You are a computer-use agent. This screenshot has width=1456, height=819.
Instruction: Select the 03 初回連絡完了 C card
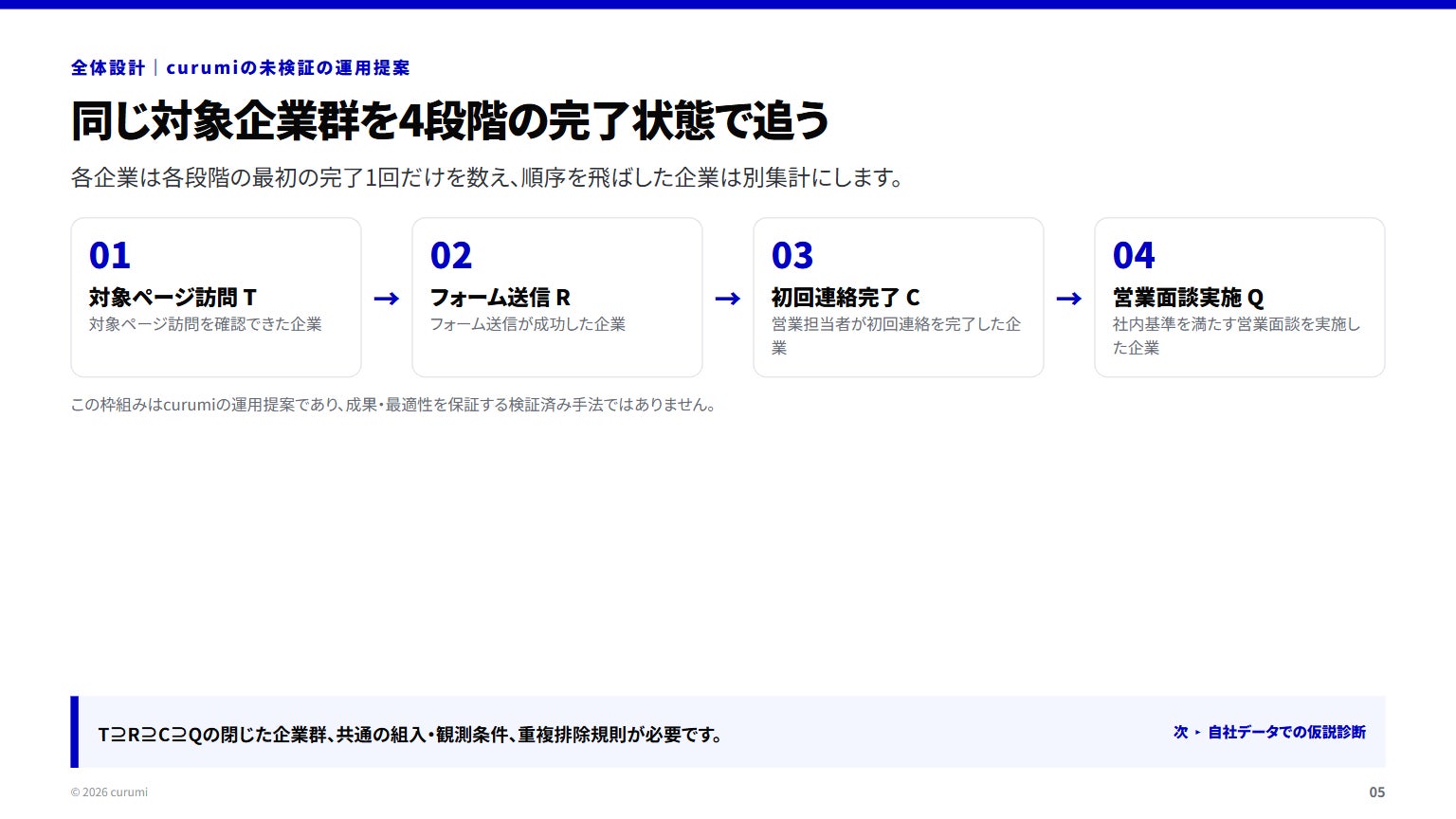coord(899,298)
